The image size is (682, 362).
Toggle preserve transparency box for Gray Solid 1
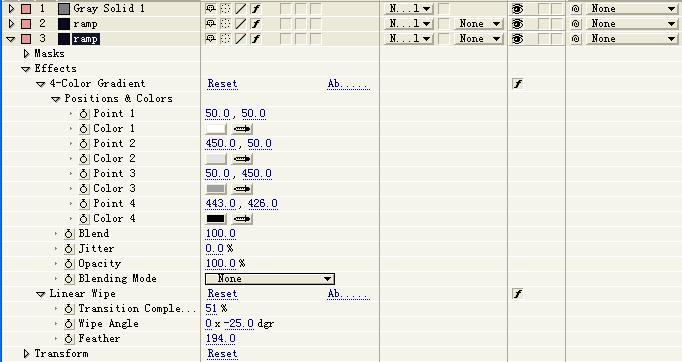pos(444,9)
